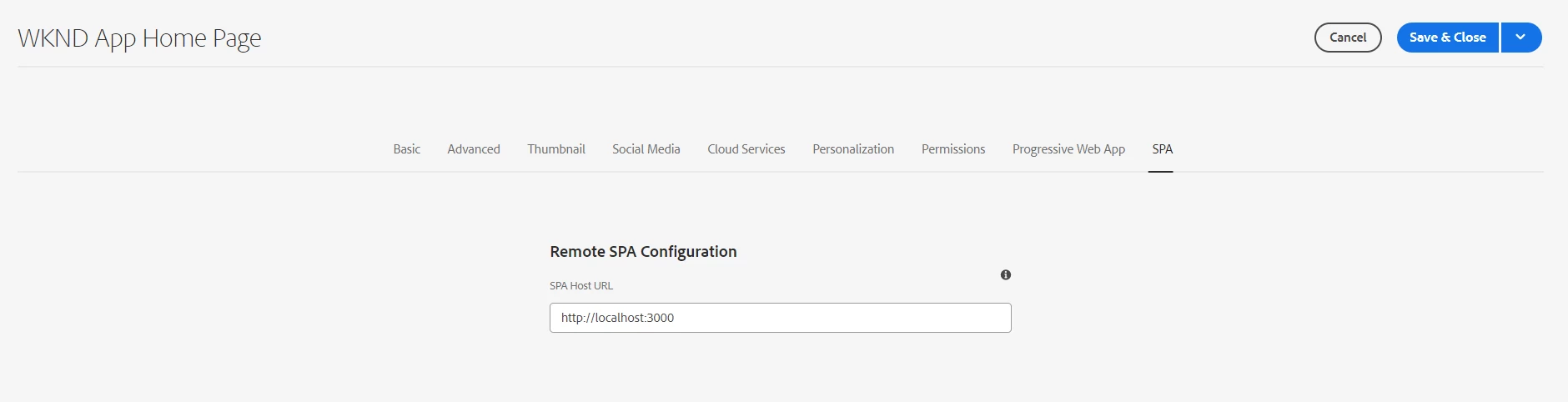Click the http://localhost:3000 text value
1568x402 pixels.
pyautogui.click(x=617, y=318)
